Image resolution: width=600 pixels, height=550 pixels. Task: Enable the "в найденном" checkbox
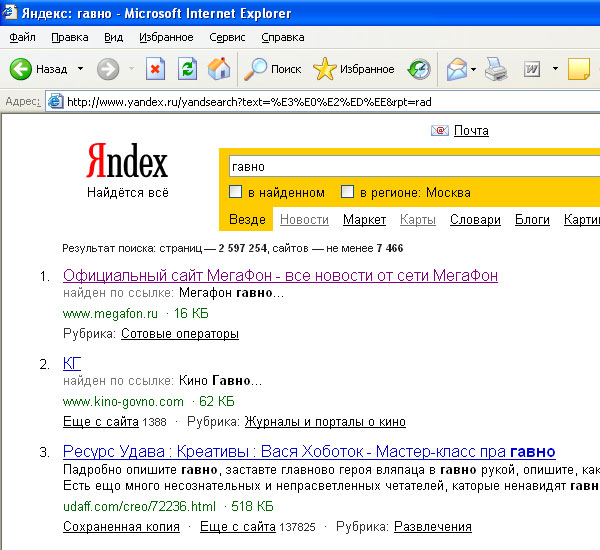(236, 192)
